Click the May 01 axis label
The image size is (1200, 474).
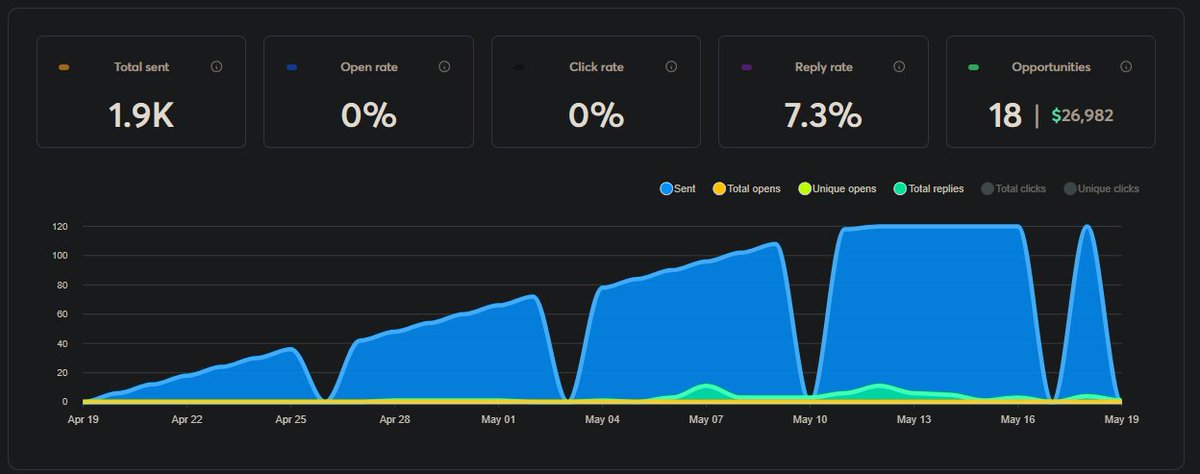499,420
